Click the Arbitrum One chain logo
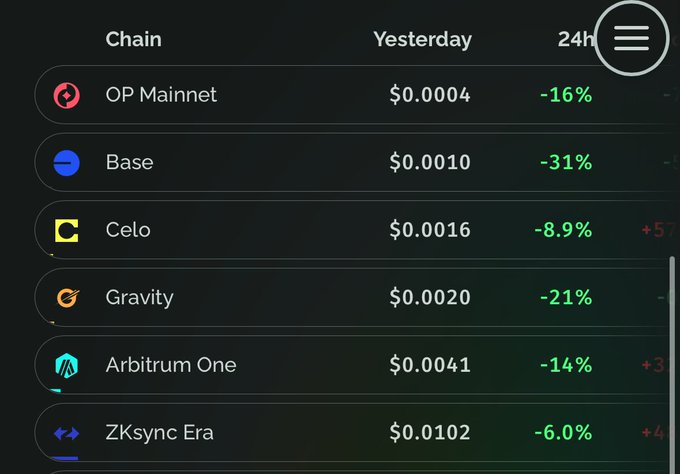 67,365
